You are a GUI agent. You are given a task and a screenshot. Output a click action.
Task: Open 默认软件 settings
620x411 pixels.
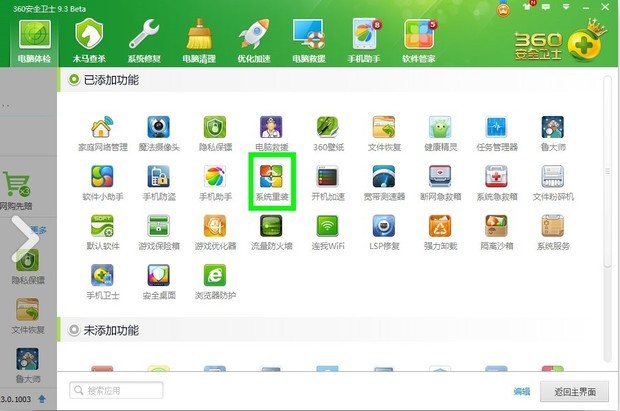102,233
